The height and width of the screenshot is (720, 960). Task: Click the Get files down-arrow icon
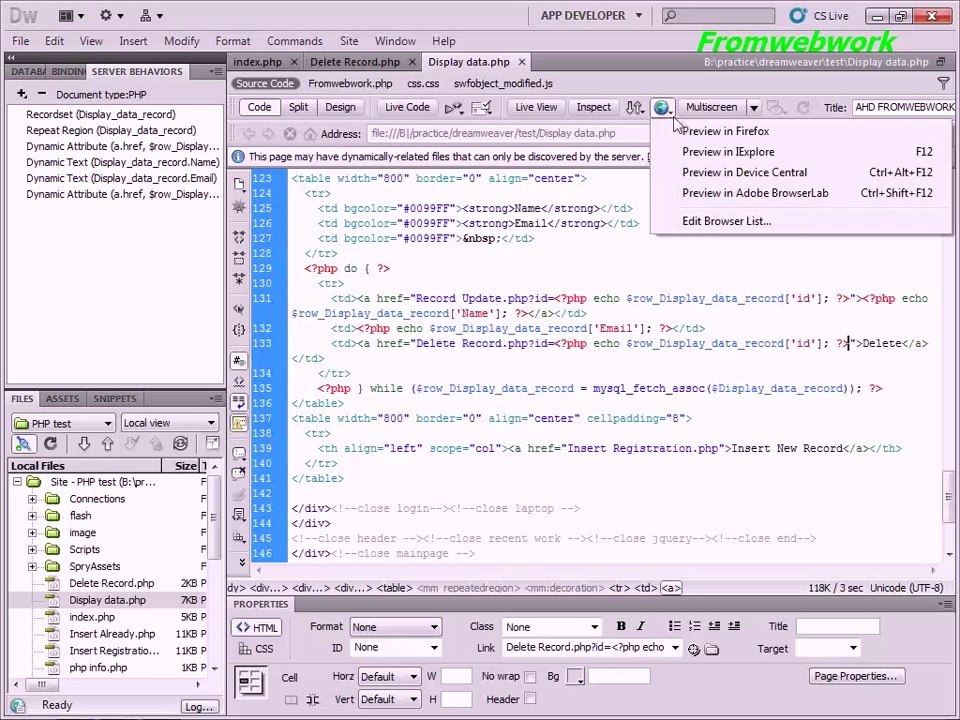point(84,443)
